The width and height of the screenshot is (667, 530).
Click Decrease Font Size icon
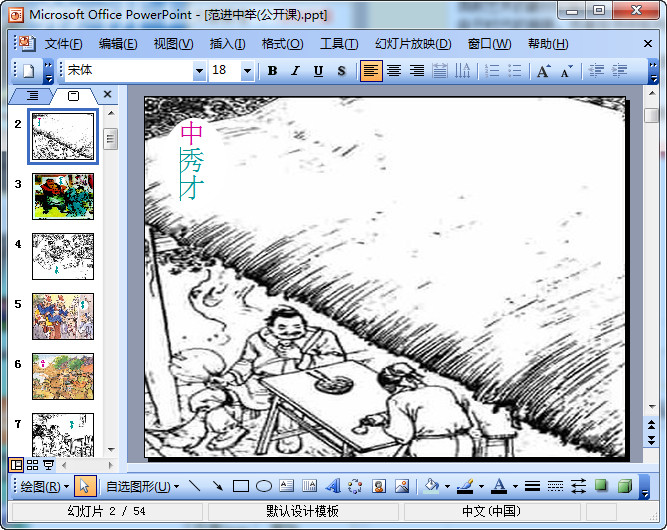tap(567, 71)
